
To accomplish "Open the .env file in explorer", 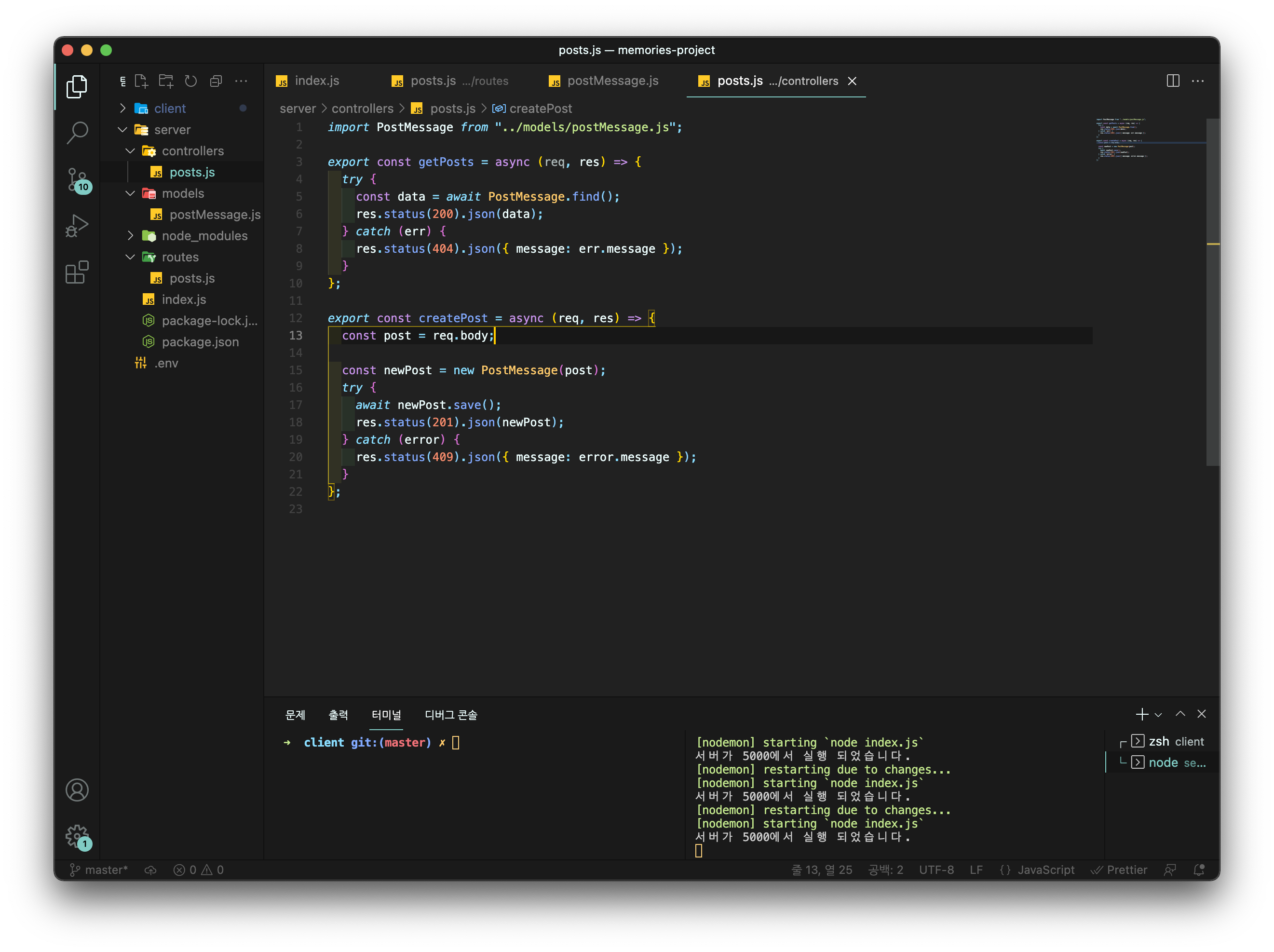I will (182, 364).
